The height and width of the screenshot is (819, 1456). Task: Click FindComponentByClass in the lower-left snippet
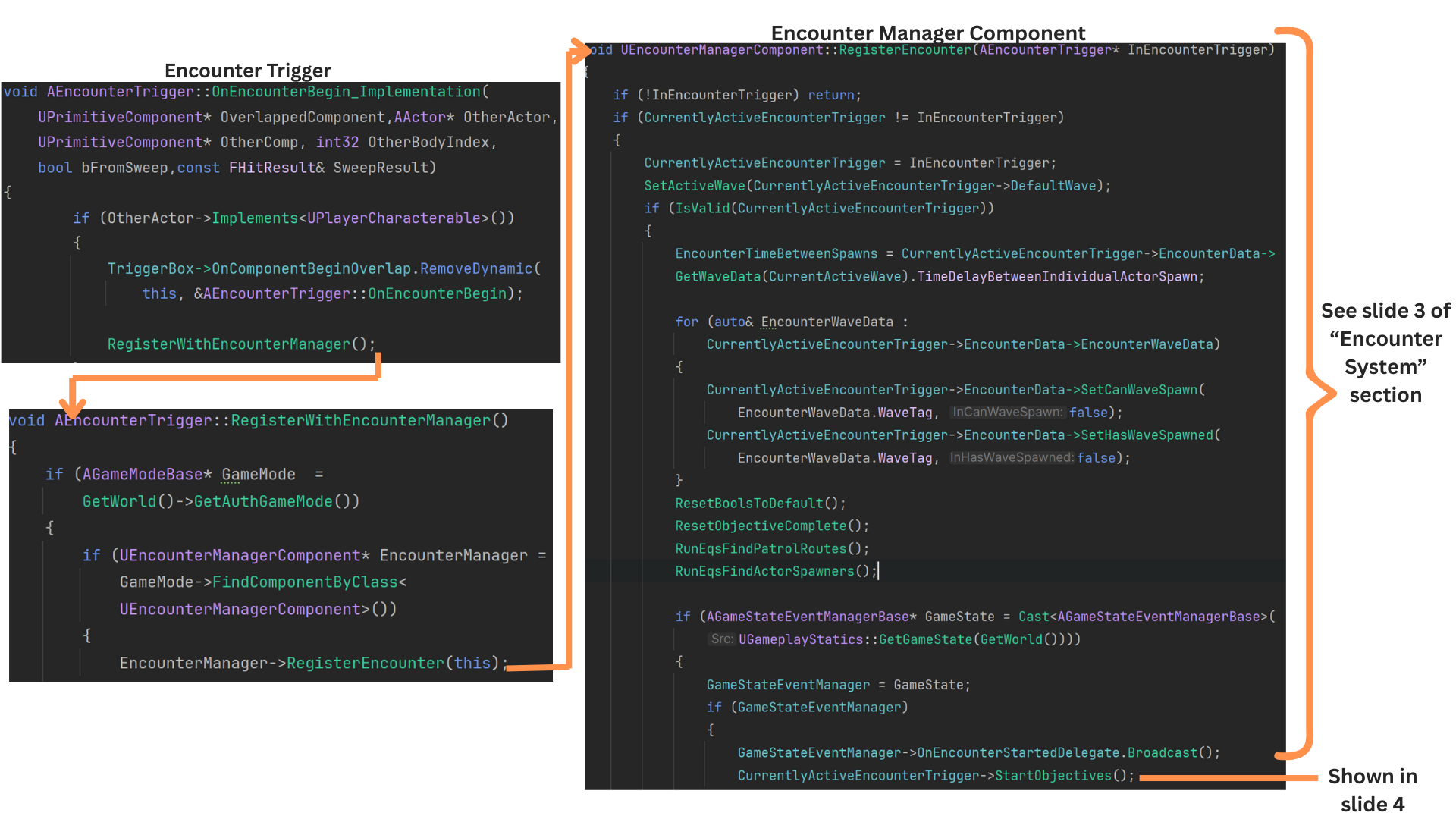coord(304,582)
